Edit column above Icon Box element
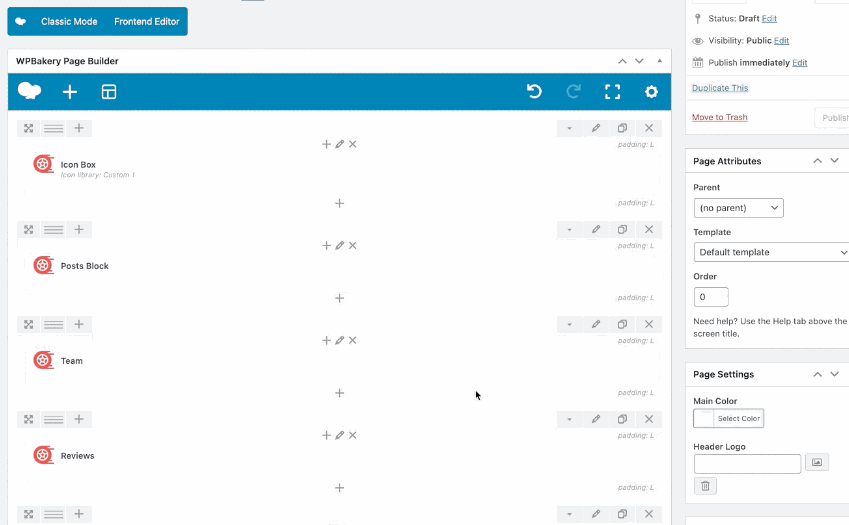The image size is (849, 525). click(339, 144)
